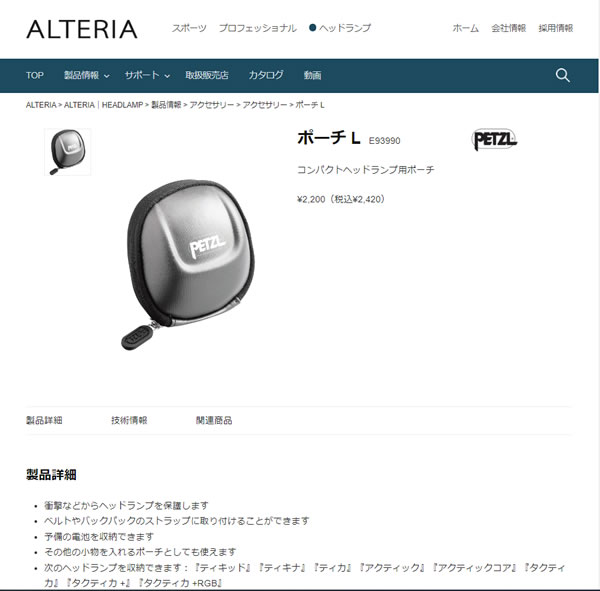Open the 会社情報 link
Image resolution: width=600 pixels, height=591 pixels.
(x=509, y=28)
